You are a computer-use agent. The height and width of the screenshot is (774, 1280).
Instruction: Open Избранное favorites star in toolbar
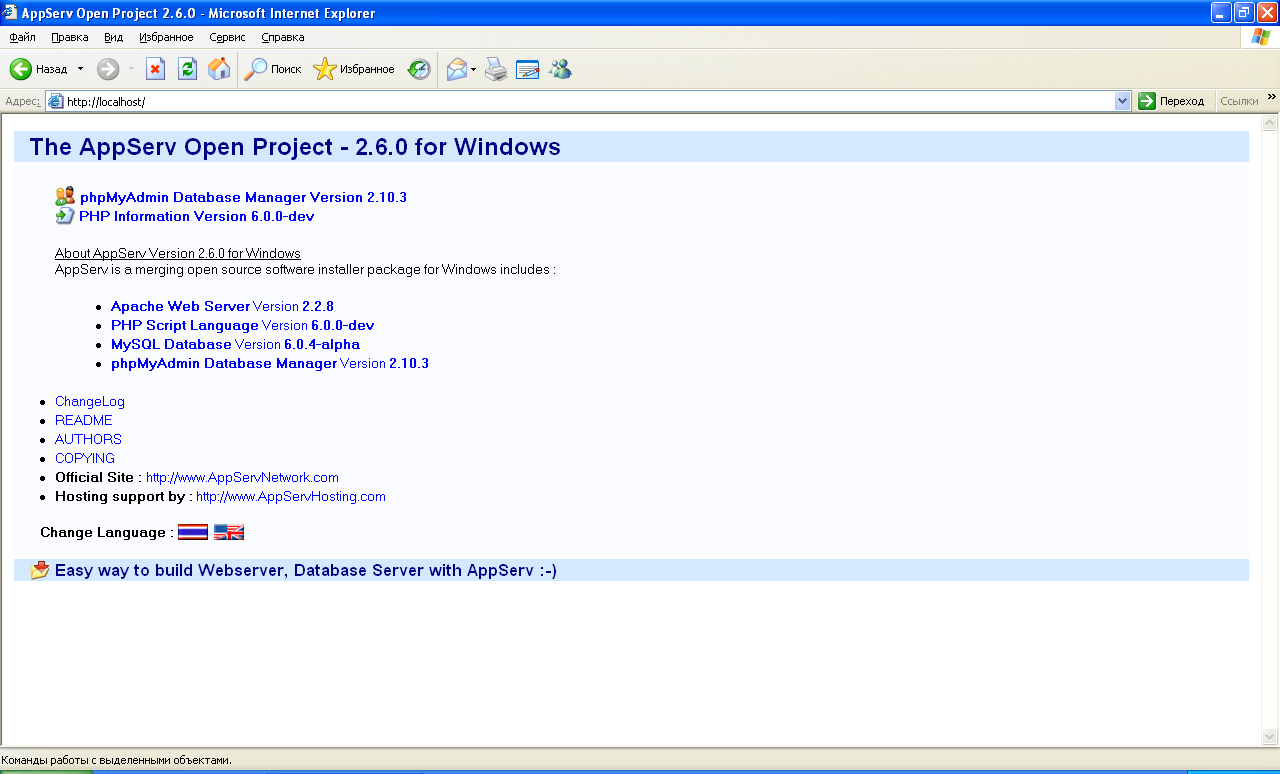pos(354,69)
